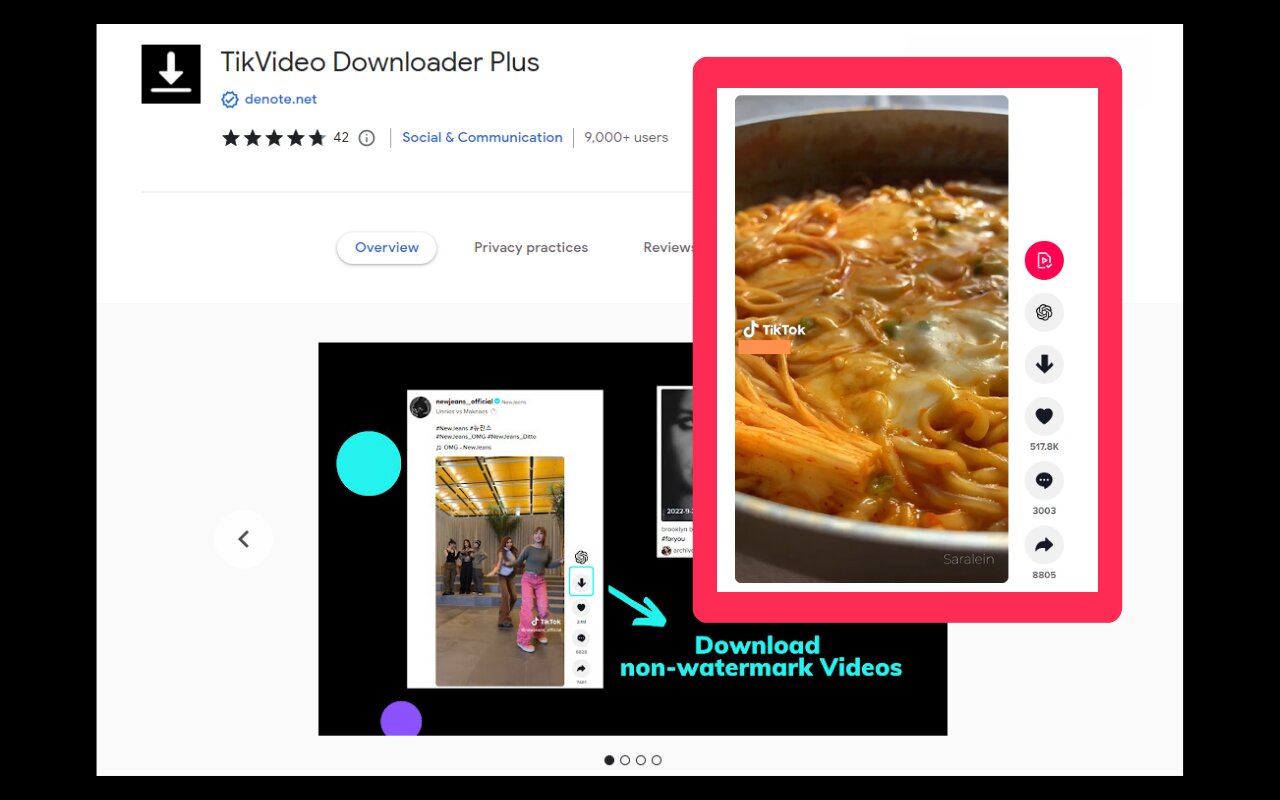Click the share arrow showing 8805
1280x800 pixels.
pyautogui.click(x=1044, y=545)
